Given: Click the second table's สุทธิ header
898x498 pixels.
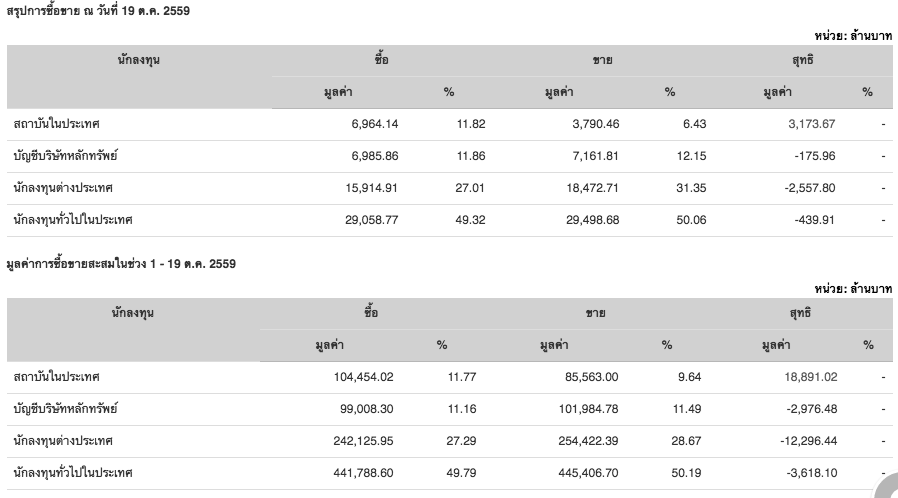Looking at the screenshot, I should tap(800, 313).
